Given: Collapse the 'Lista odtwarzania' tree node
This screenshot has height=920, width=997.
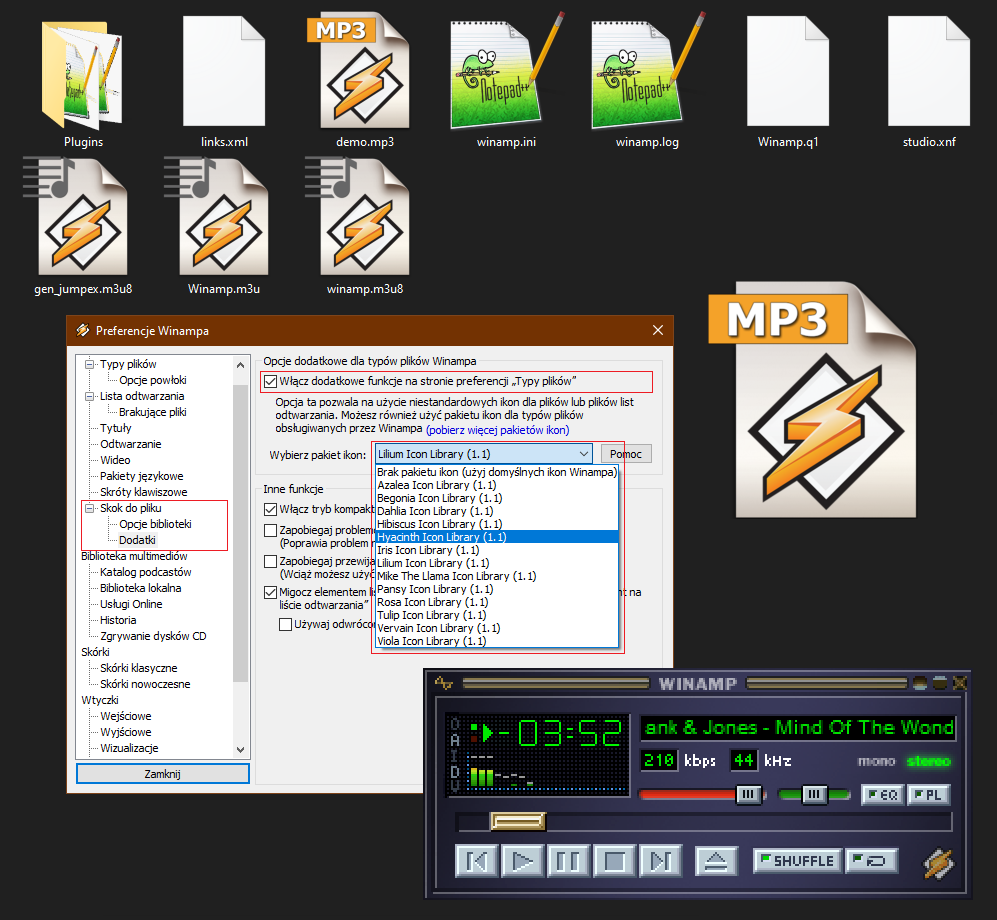Looking at the screenshot, I should [90, 396].
